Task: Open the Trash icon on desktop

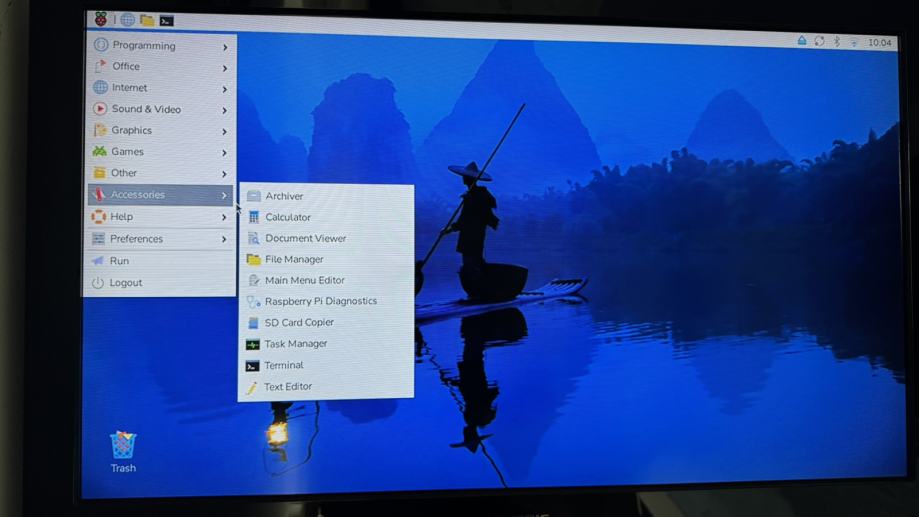Action: pos(123,448)
